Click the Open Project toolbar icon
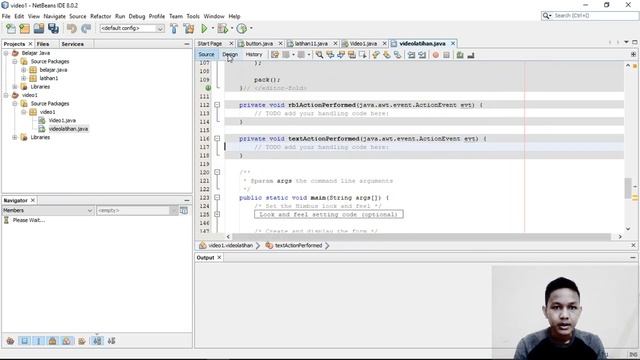Viewport: 640px width, 360px height. click(x=39, y=28)
